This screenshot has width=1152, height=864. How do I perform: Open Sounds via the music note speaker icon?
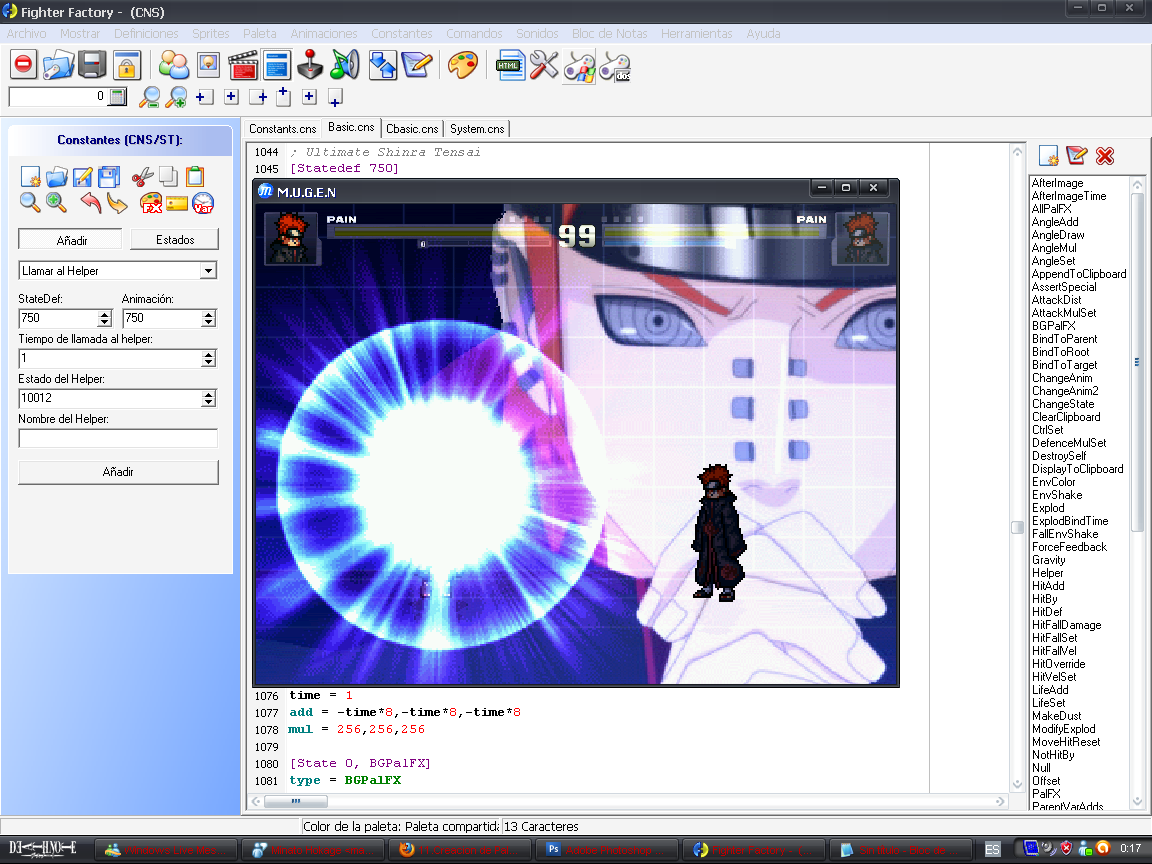[344, 65]
